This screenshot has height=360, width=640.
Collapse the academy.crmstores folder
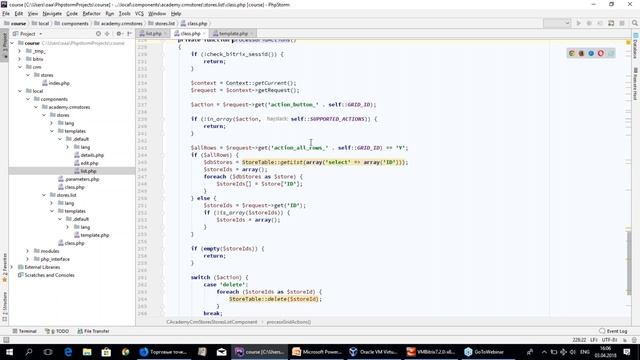tap(36, 107)
